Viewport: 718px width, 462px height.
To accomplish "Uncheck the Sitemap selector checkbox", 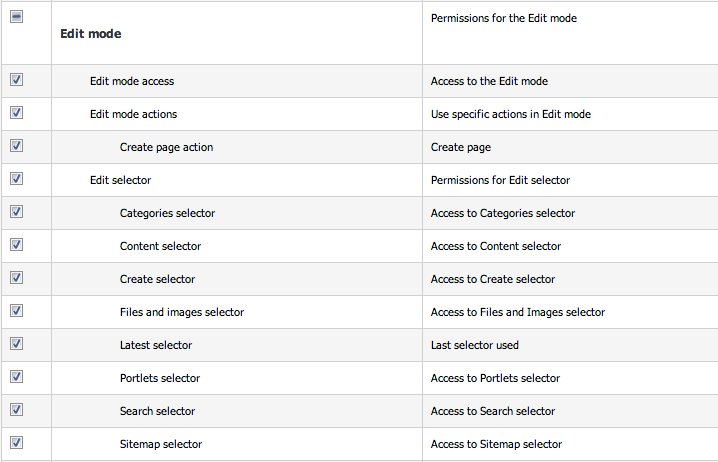I will pos(16,442).
